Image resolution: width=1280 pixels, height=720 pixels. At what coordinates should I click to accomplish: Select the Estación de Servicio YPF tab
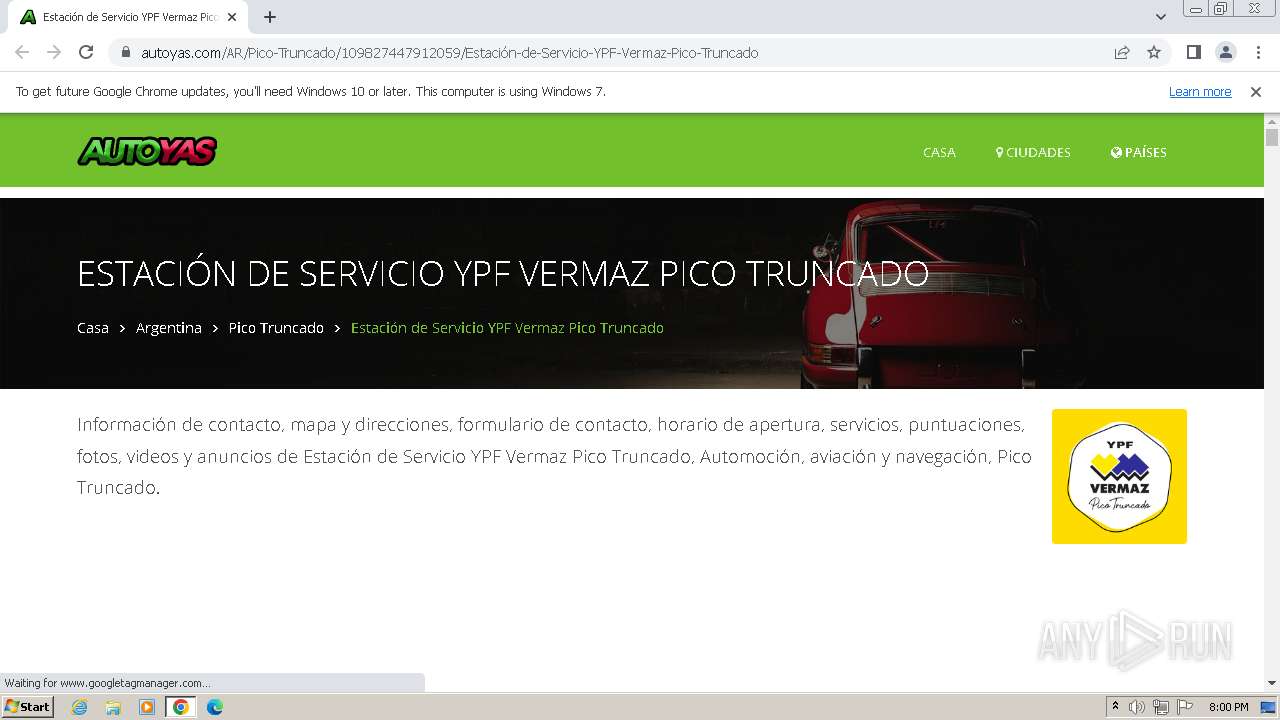130,17
